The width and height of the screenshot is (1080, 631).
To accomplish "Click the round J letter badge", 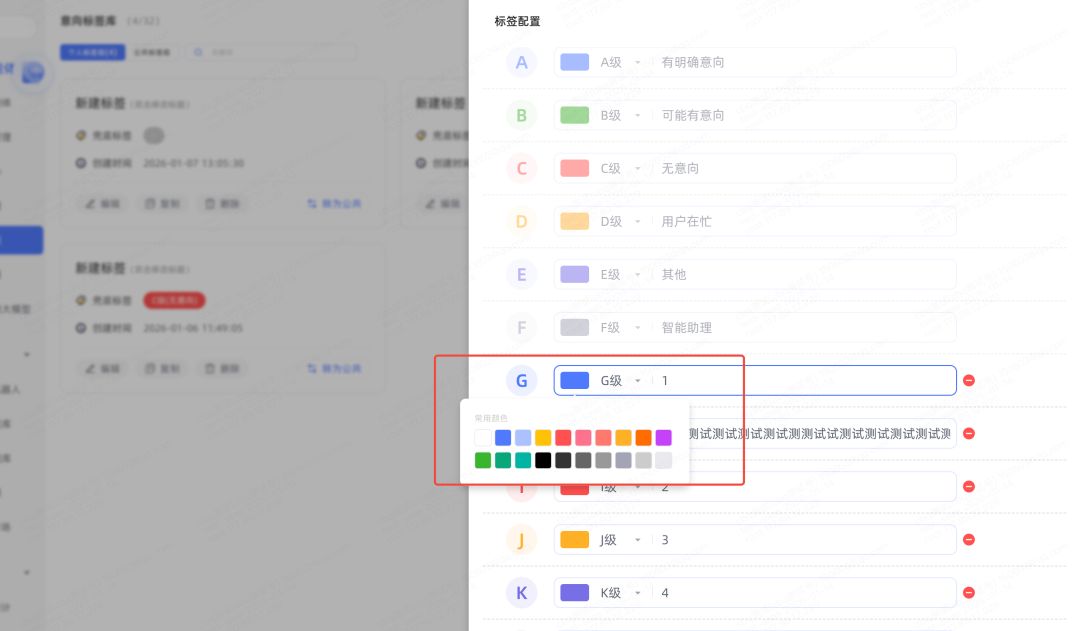I will pyautogui.click(x=521, y=540).
